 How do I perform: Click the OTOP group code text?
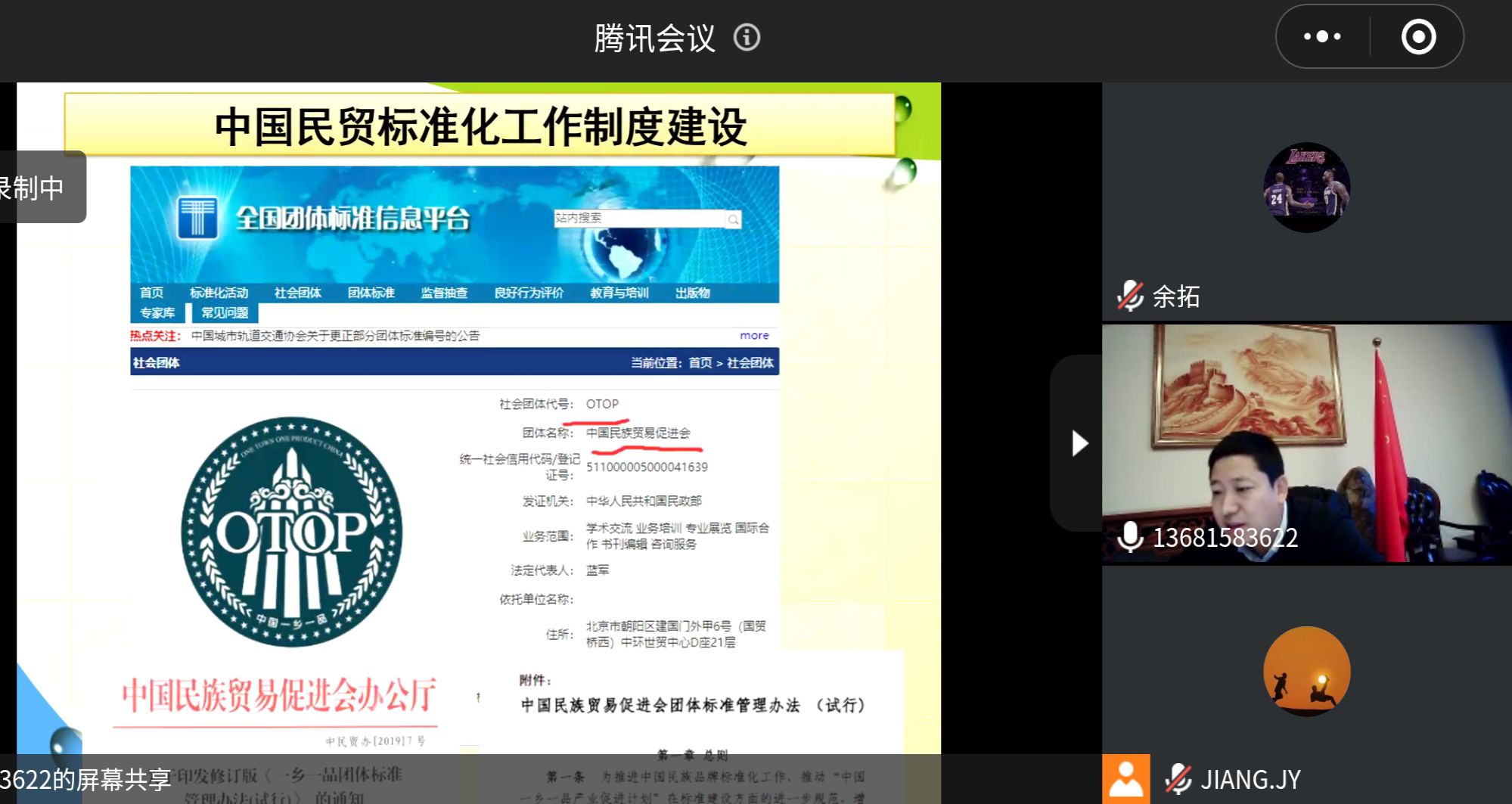(602, 404)
